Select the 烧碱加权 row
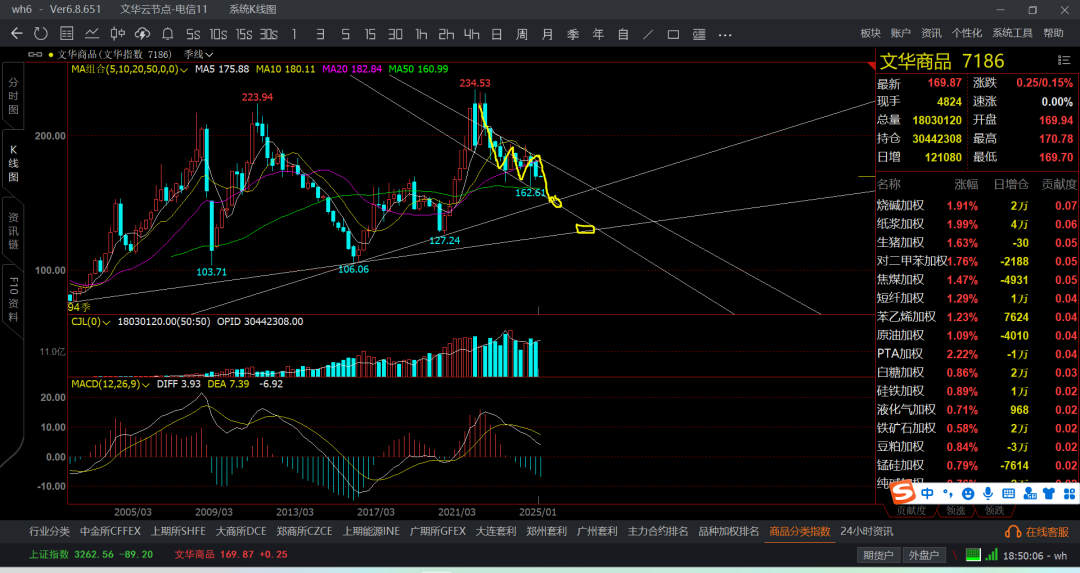This screenshot has width=1080, height=573. tap(977, 205)
